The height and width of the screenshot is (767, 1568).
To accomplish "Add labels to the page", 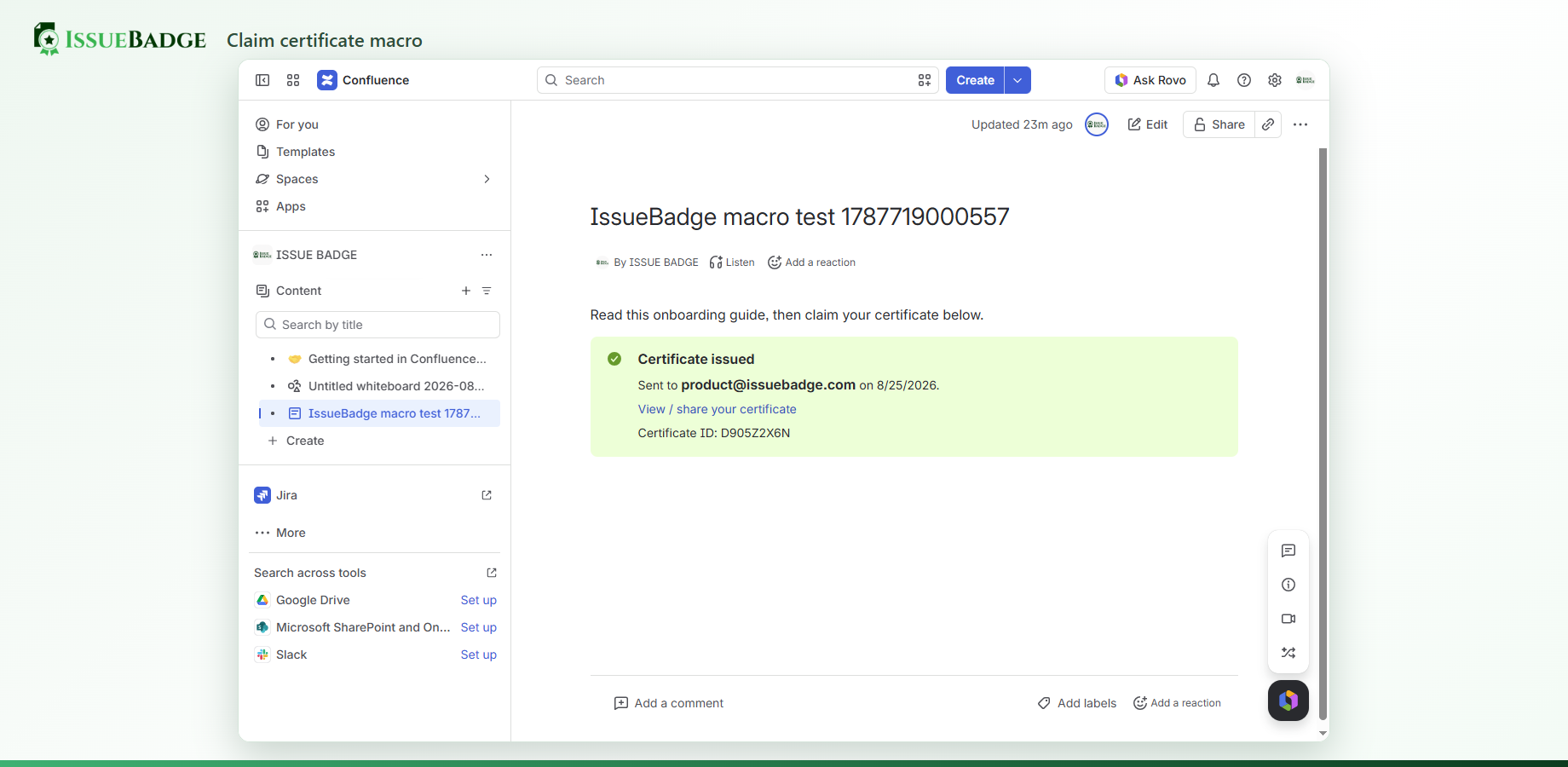I will pyautogui.click(x=1077, y=703).
